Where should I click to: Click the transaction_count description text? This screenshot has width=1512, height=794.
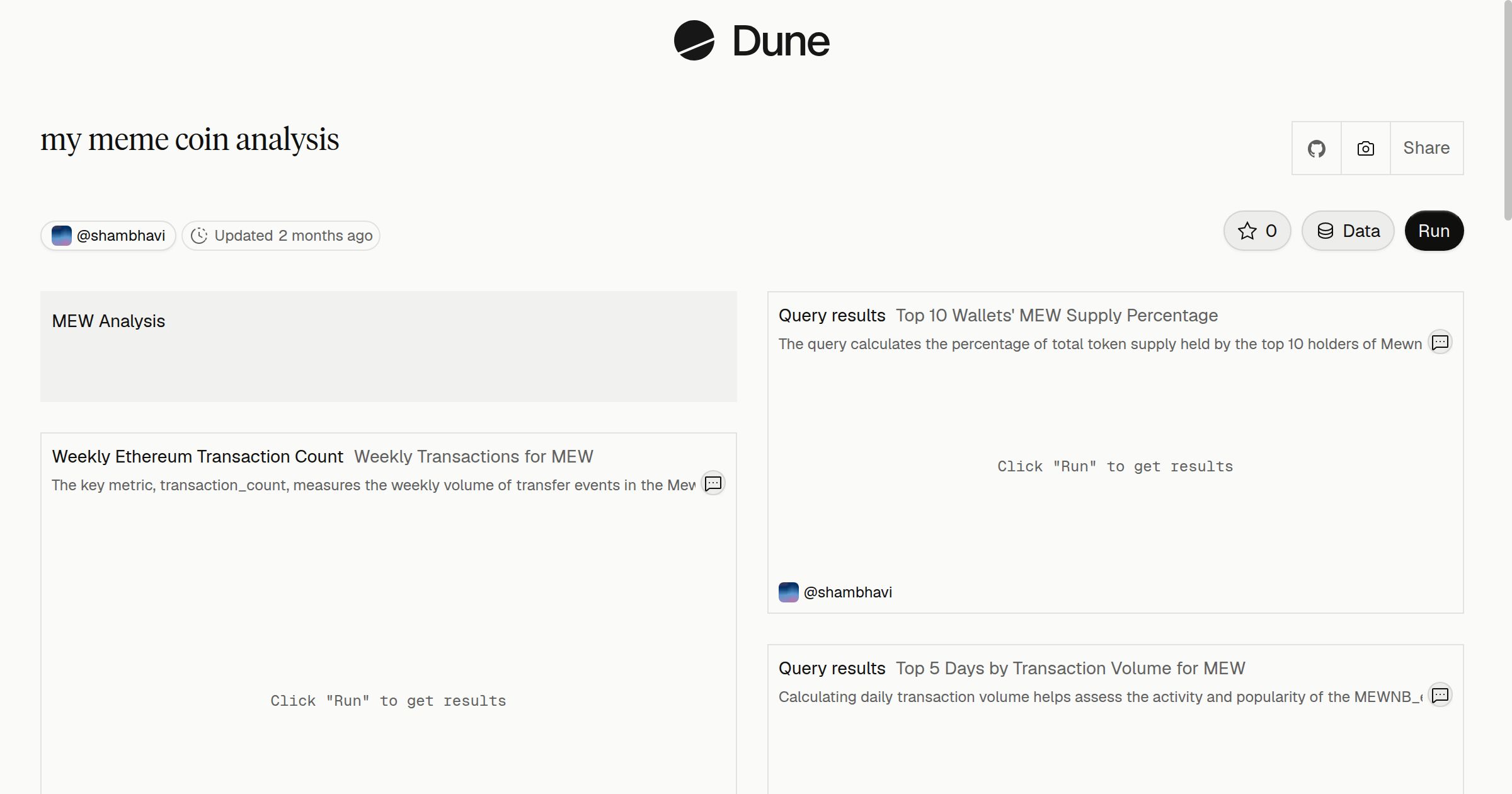374,485
